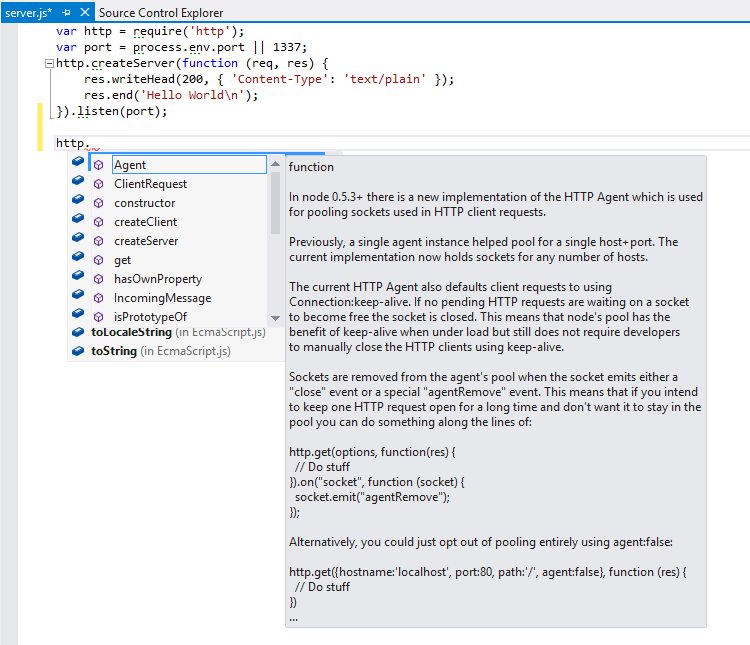750x645 pixels.
Task: Pick hasOwnProperty from the suggestions
Action: (157, 279)
